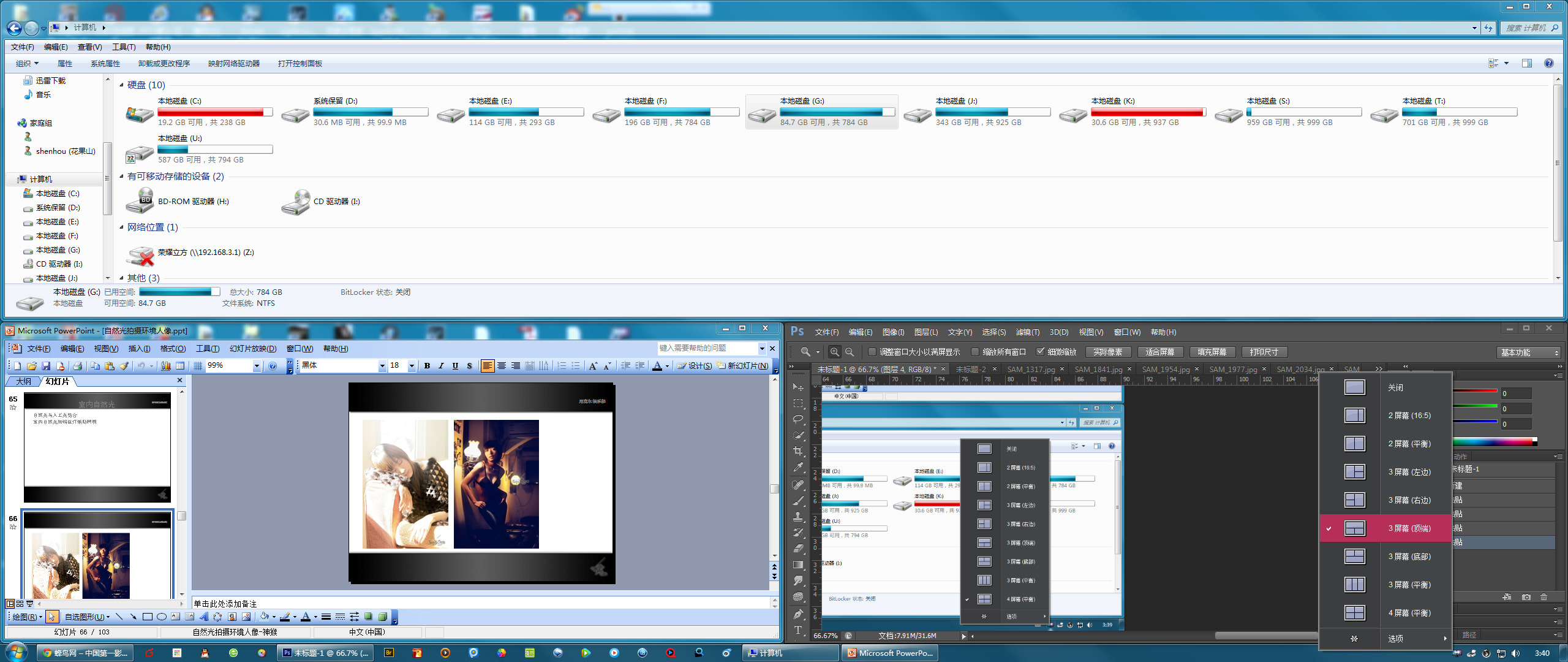Image resolution: width=1568 pixels, height=662 pixels.
Task: Insert WordArt from PowerPoint drawing toolbar
Action: 203,617
